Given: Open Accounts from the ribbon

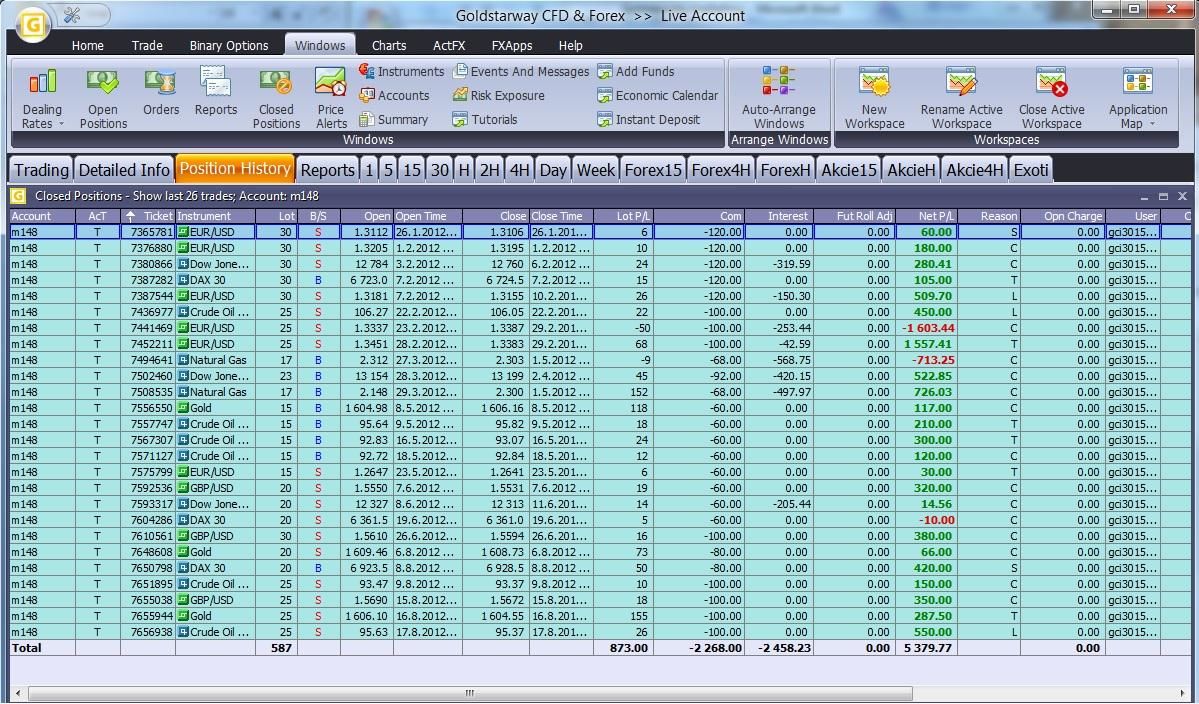Looking at the screenshot, I should 395,96.
